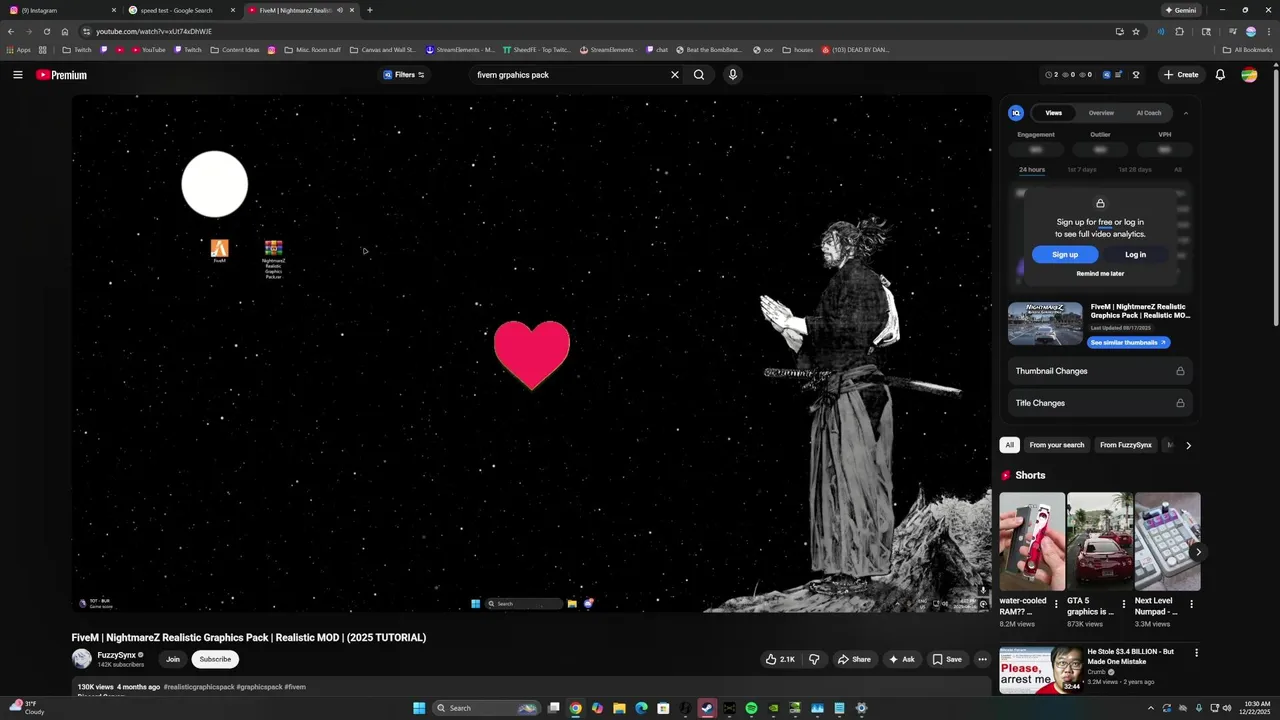This screenshot has height=720, width=1280.
Task: Show hidden system tray icons
Action: [1150, 708]
